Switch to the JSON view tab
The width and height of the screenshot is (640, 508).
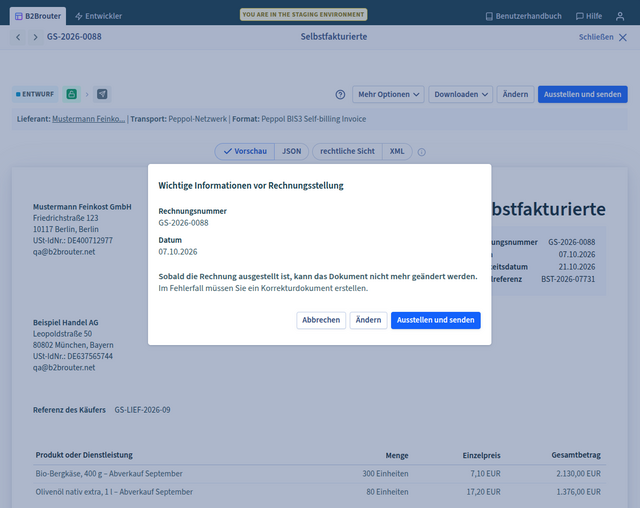[x=291, y=151]
